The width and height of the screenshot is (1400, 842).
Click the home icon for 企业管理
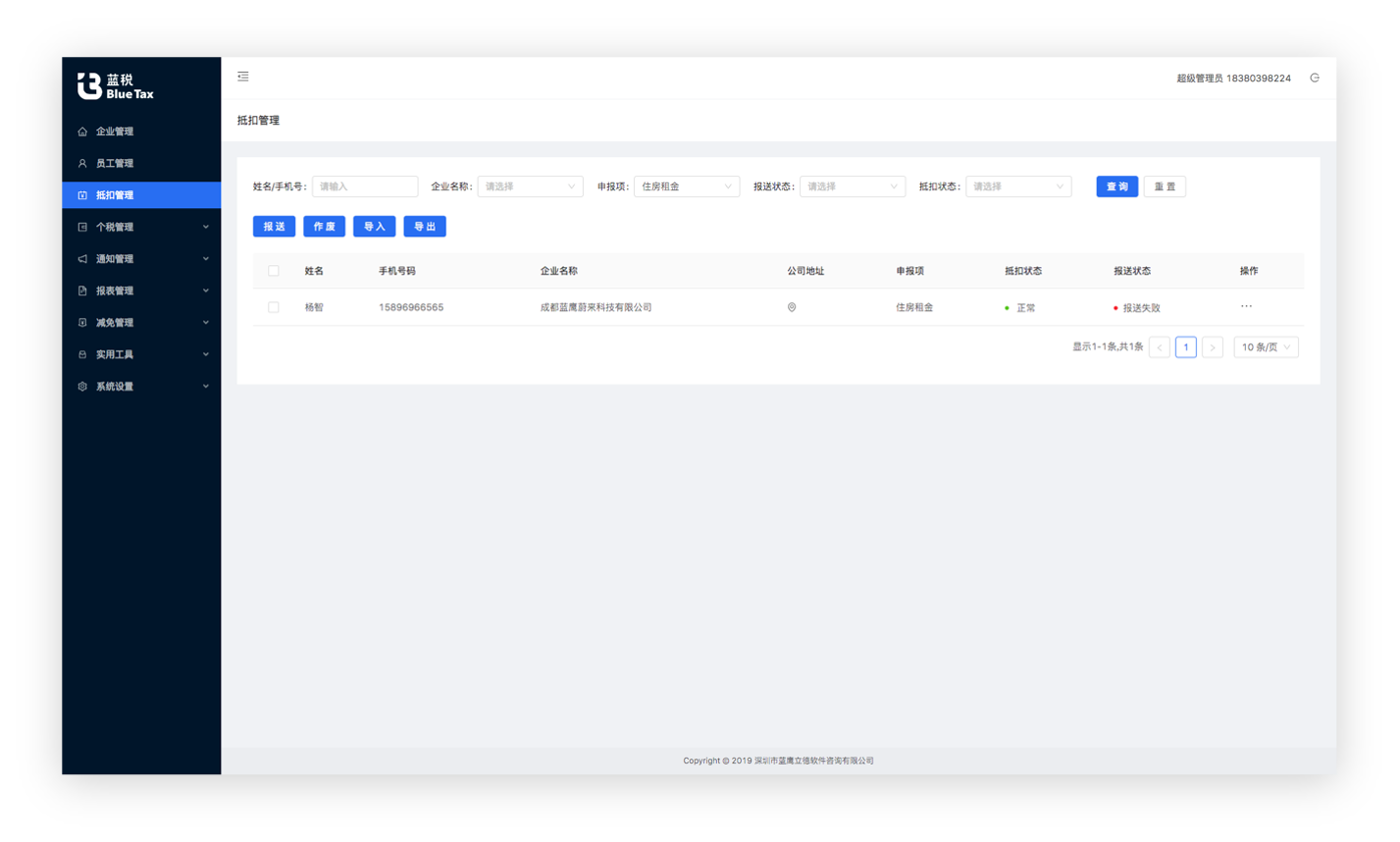point(82,132)
